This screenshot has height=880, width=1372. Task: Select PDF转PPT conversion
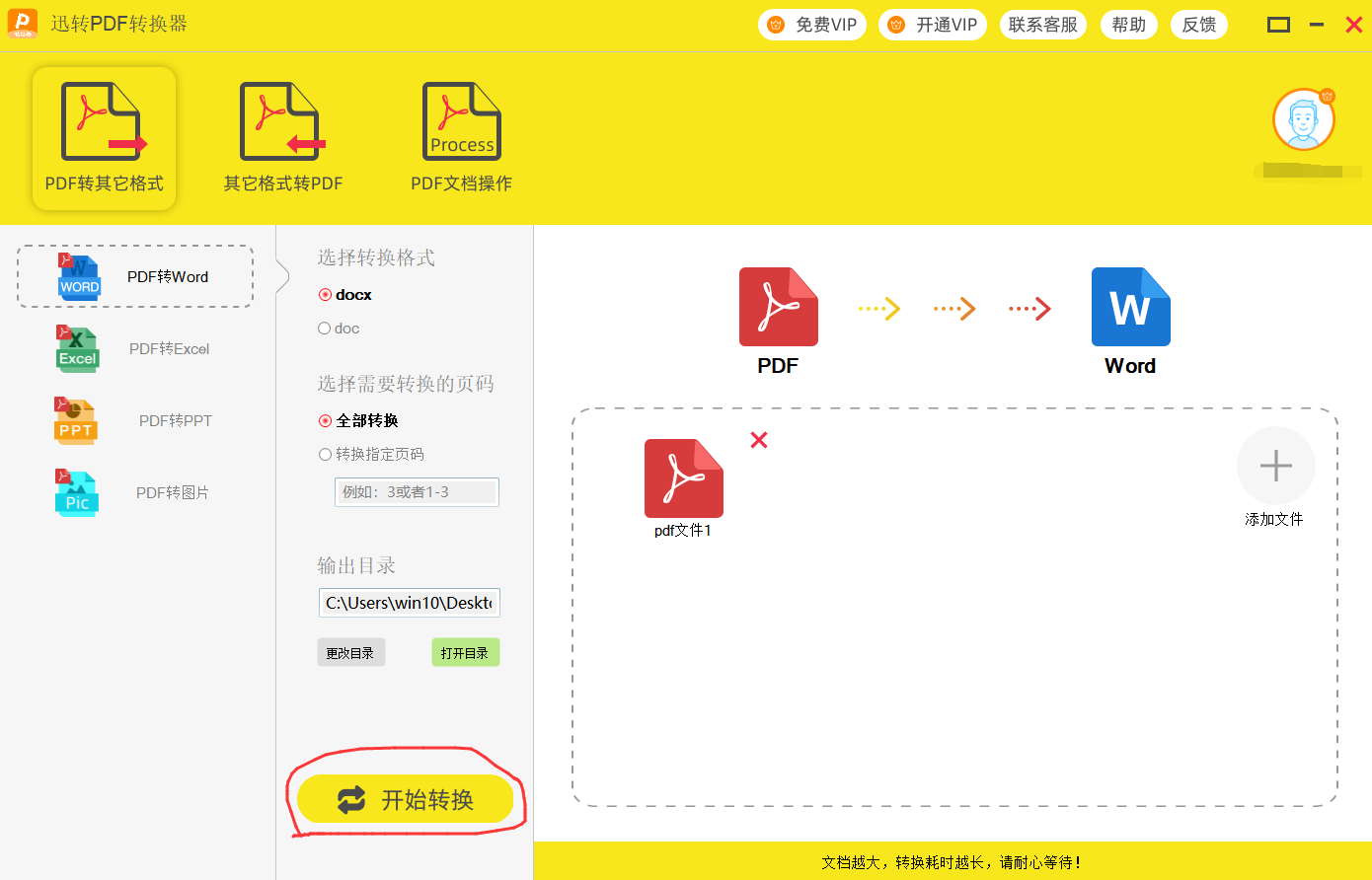point(135,421)
